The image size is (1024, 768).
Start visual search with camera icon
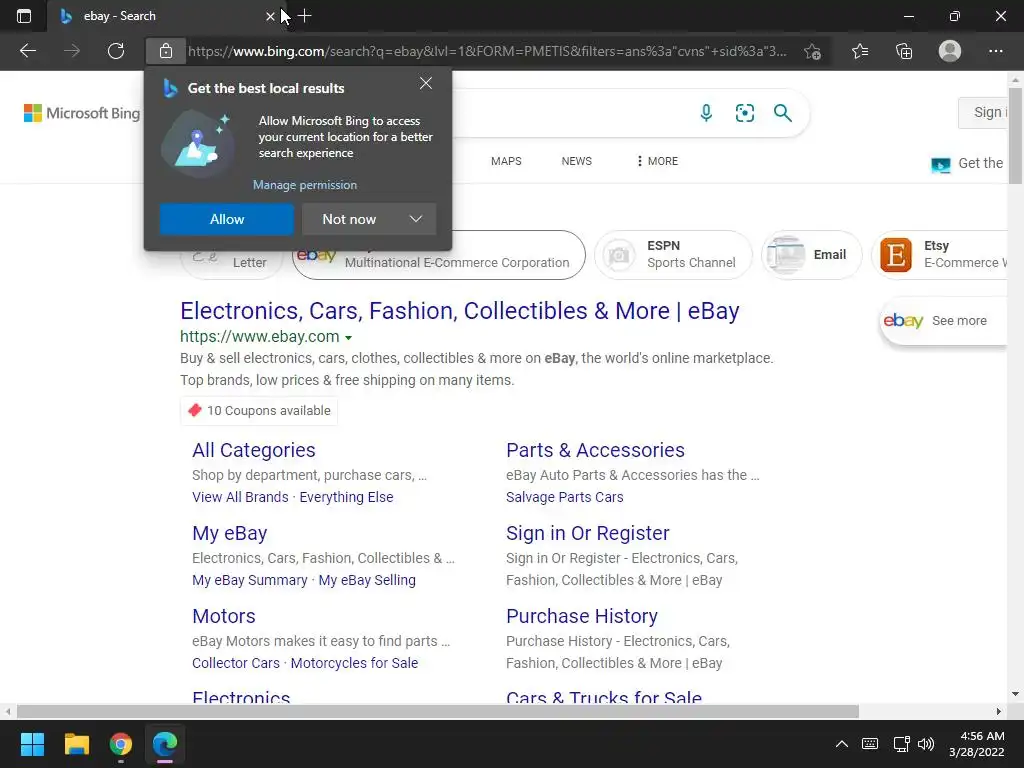744,113
